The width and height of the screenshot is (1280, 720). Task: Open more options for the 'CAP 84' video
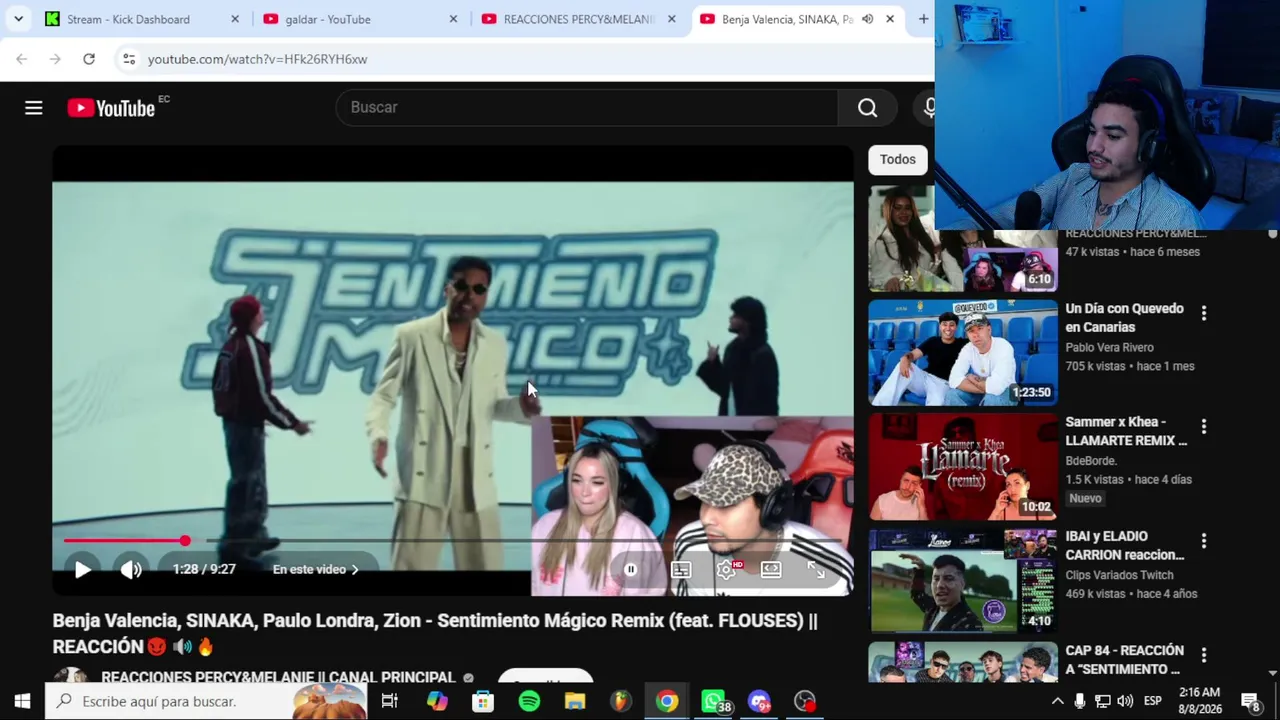tap(1204, 655)
